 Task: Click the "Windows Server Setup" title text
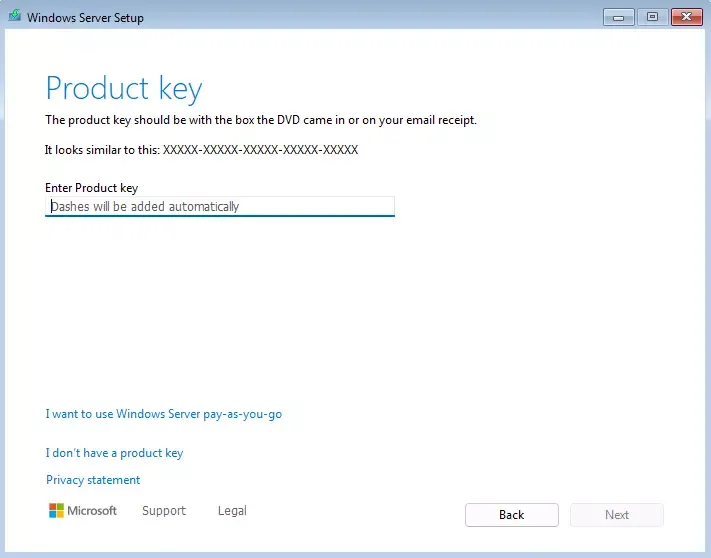tap(85, 18)
